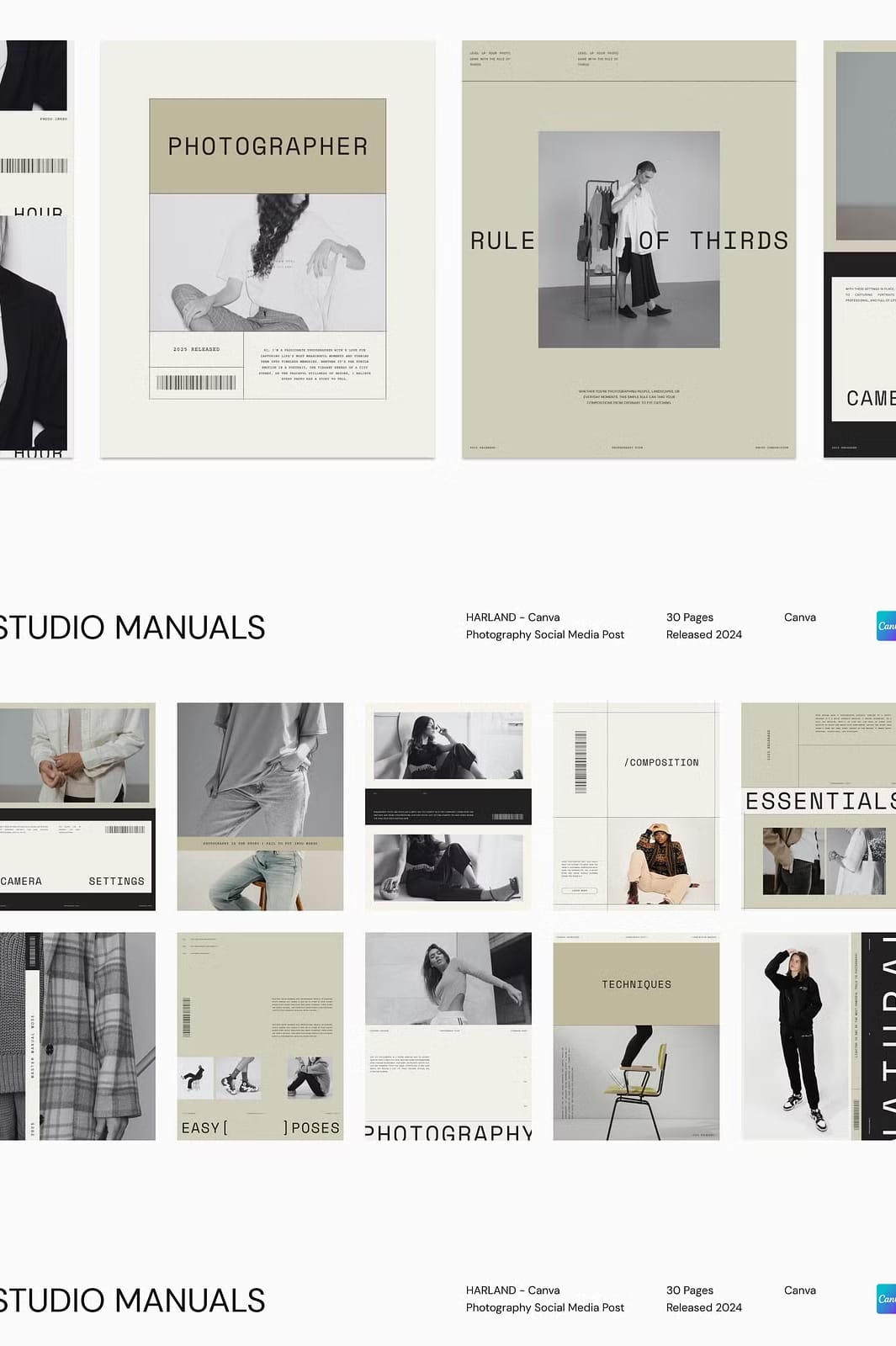Open the Essentials template thumbnail
896x1346 pixels.
pyautogui.click(x=818, y=806)
